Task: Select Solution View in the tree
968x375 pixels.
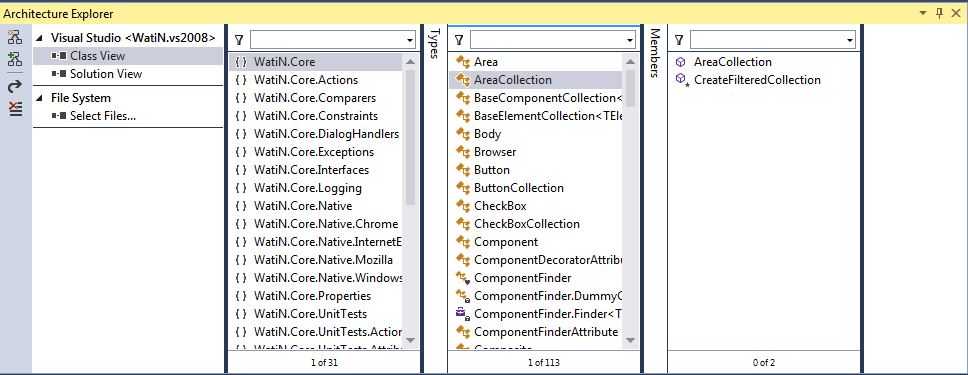Action: pyautogui.click(x=106, y=74)
